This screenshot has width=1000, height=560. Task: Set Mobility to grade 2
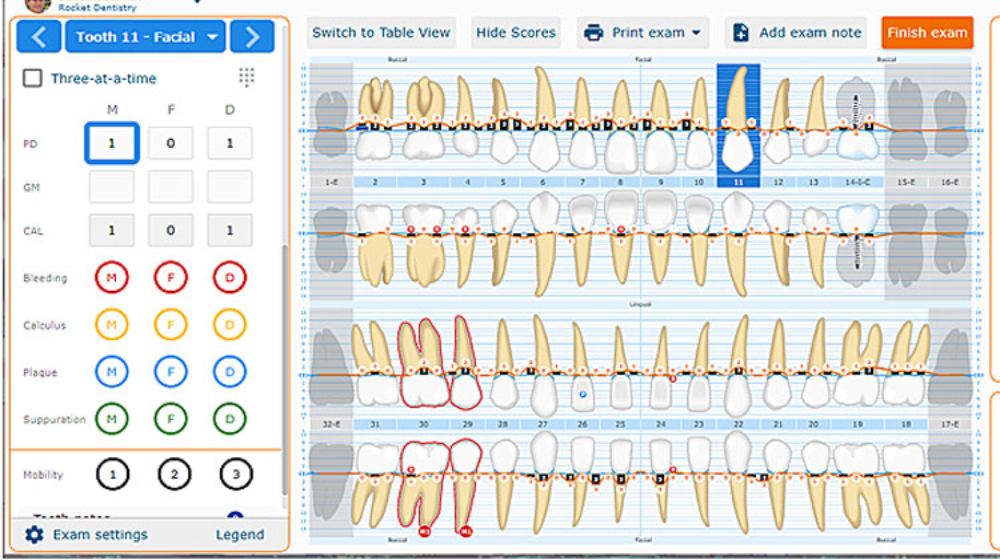click(171, 474)
